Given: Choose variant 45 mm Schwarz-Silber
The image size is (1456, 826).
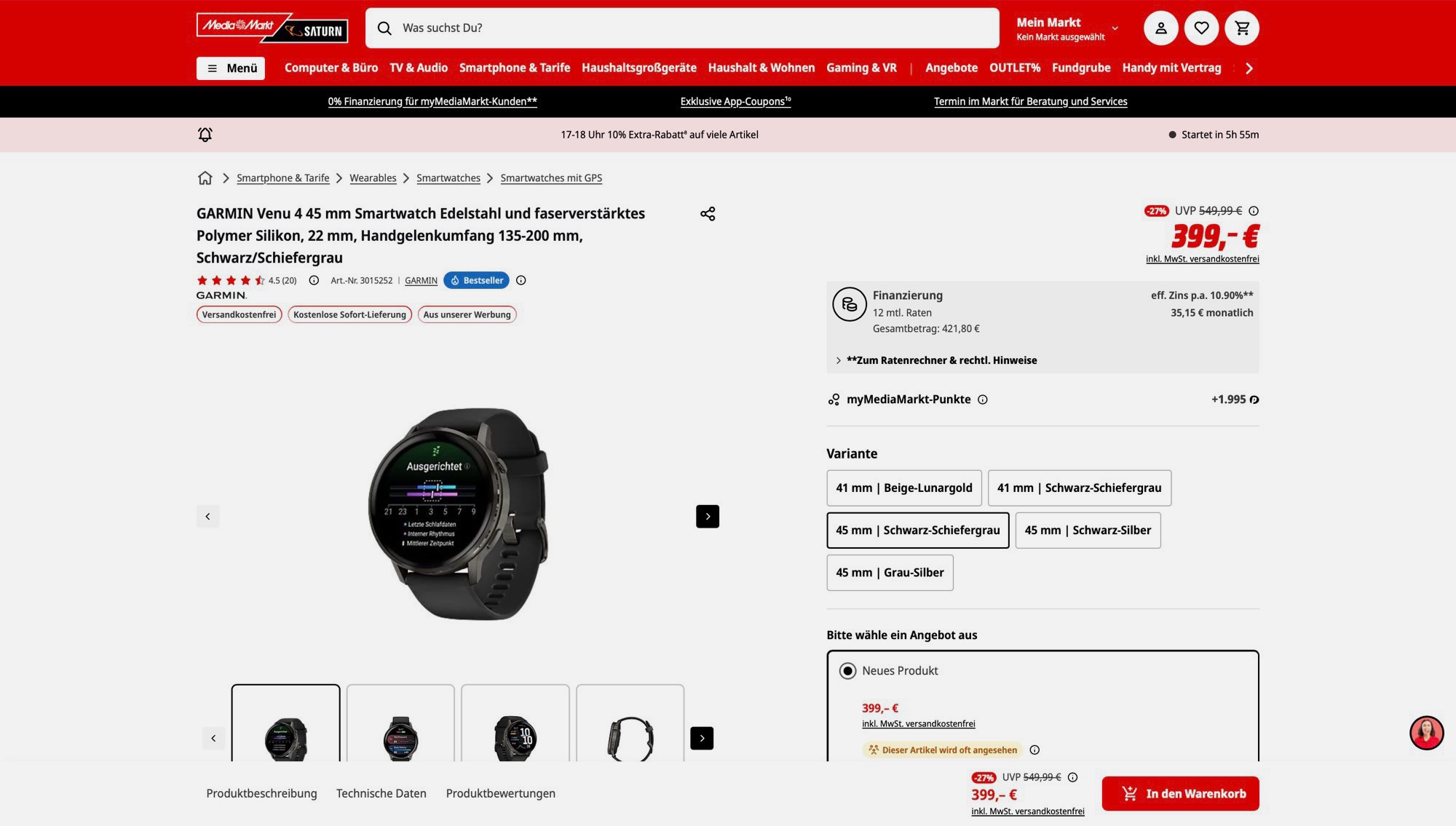Looking at the screenshot, I should pos(1088,531).
